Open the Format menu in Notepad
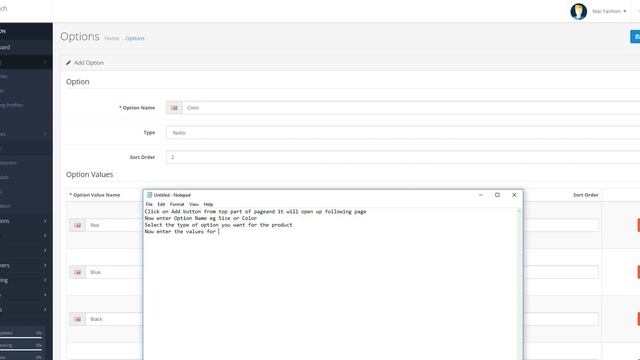 (x=177, y=204)
